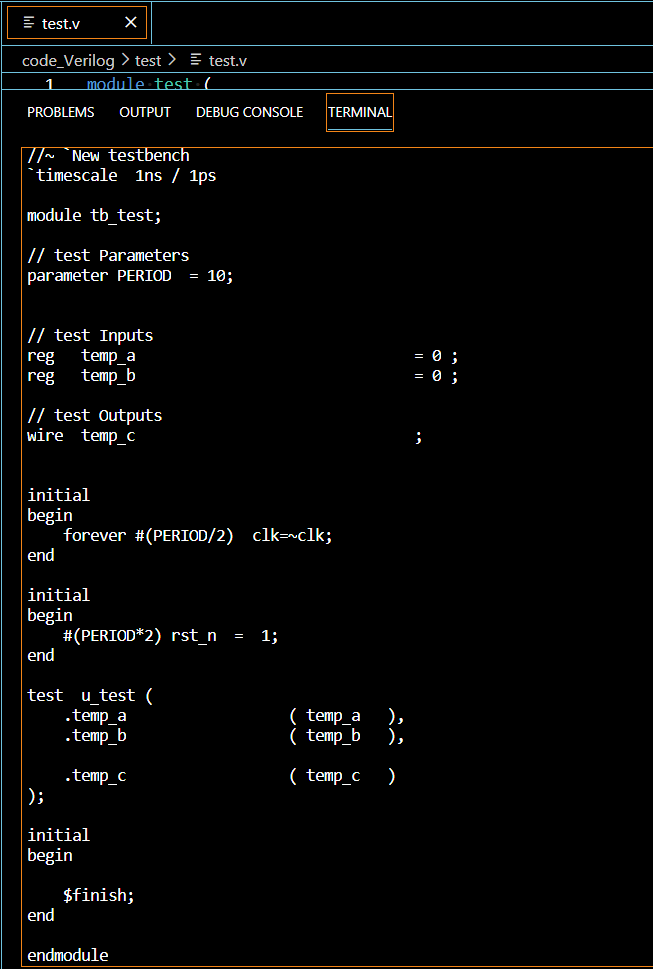Open the code_Verilog breadcrumb item
The height and width of the screenshot is (969, 653).
[68, 60]
